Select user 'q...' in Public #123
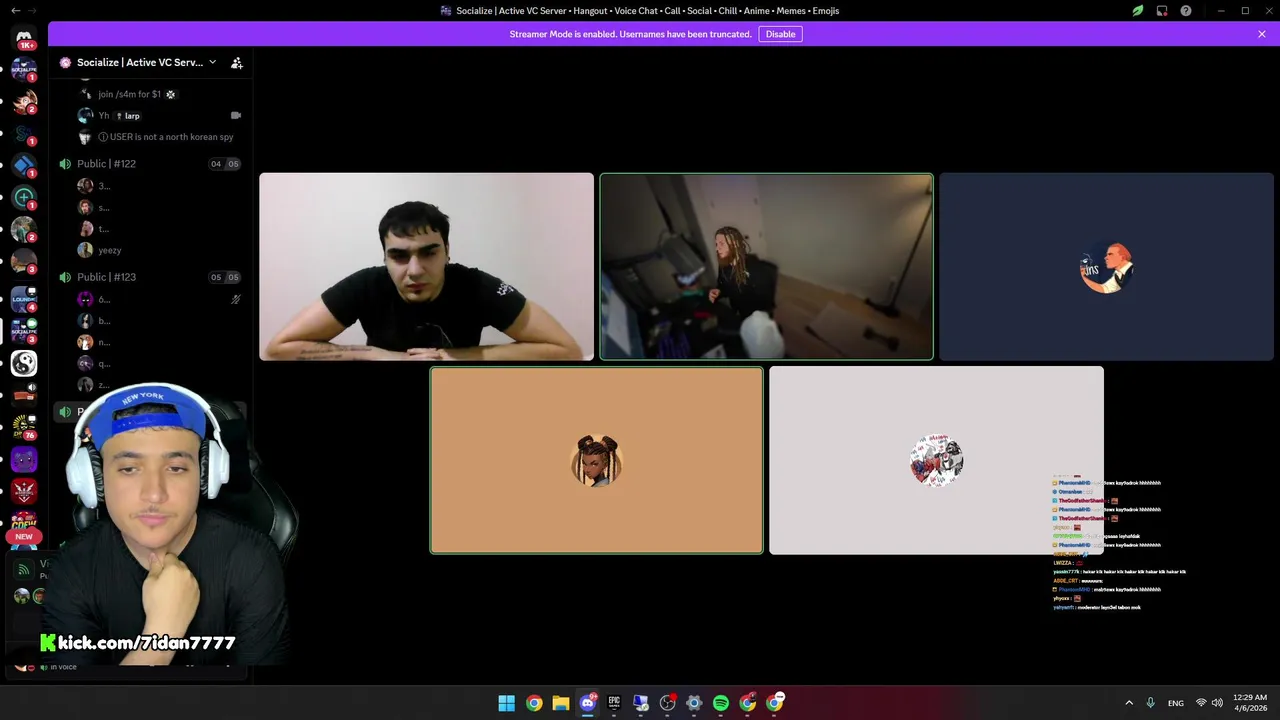 point(160,364)
